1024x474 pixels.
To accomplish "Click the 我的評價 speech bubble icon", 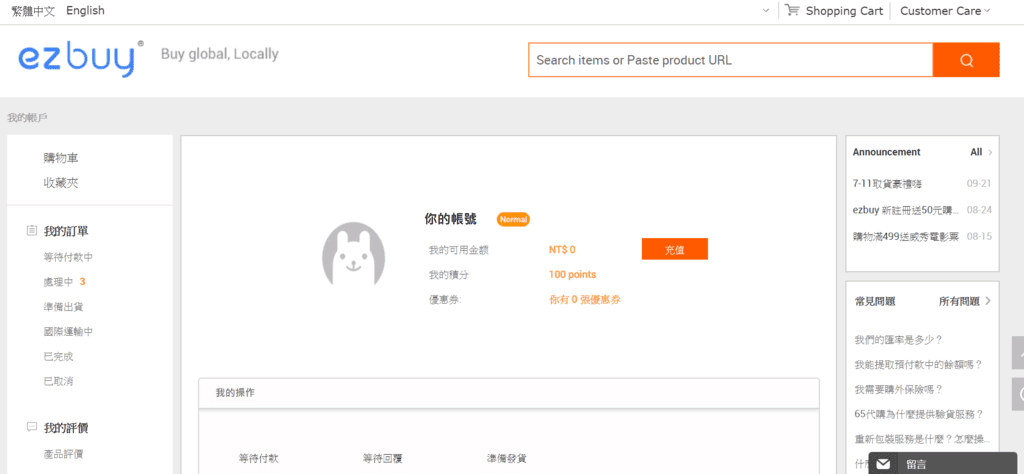I will pos(31,428).
